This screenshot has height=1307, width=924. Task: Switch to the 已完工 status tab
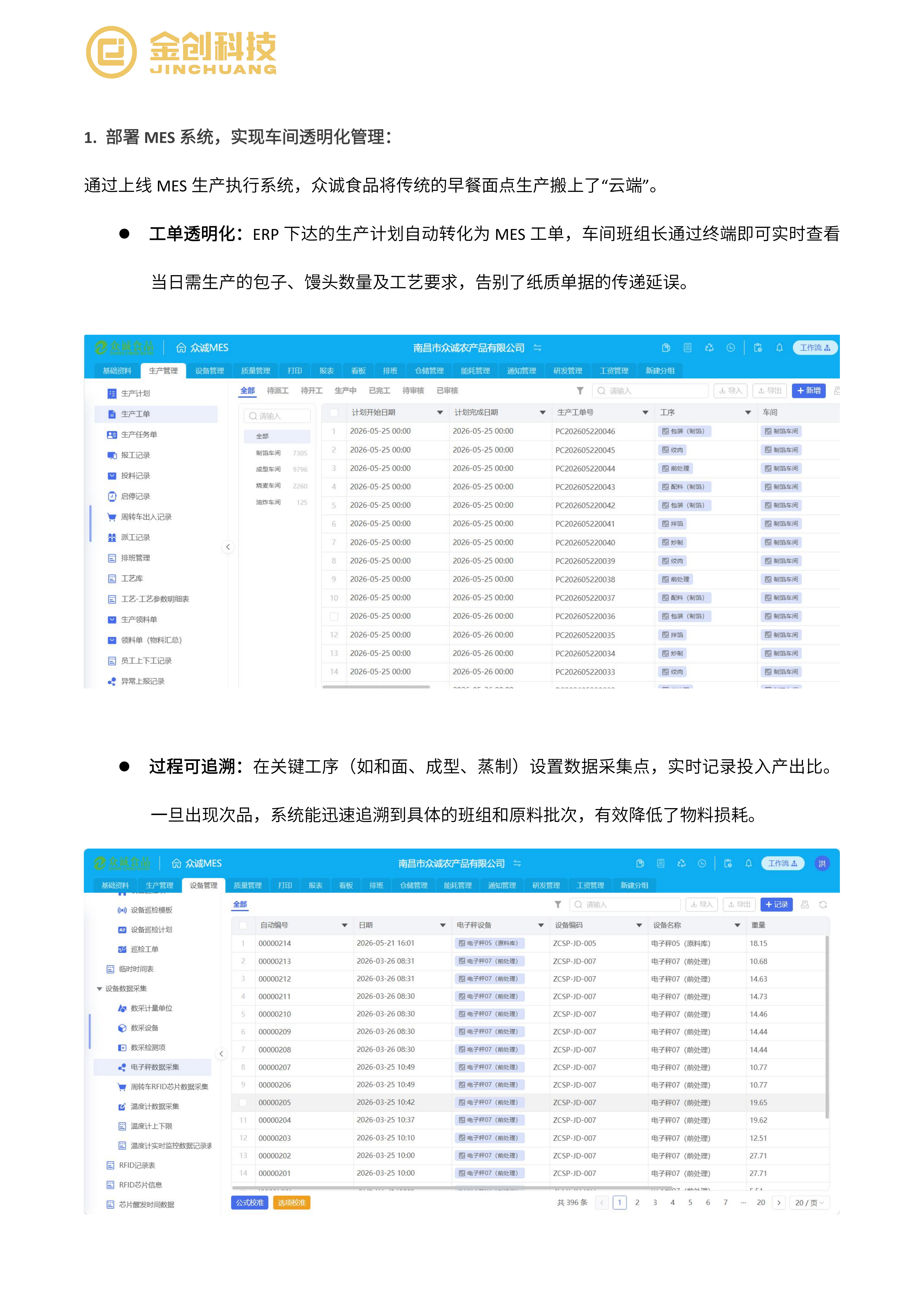click(x=379, y=391)
